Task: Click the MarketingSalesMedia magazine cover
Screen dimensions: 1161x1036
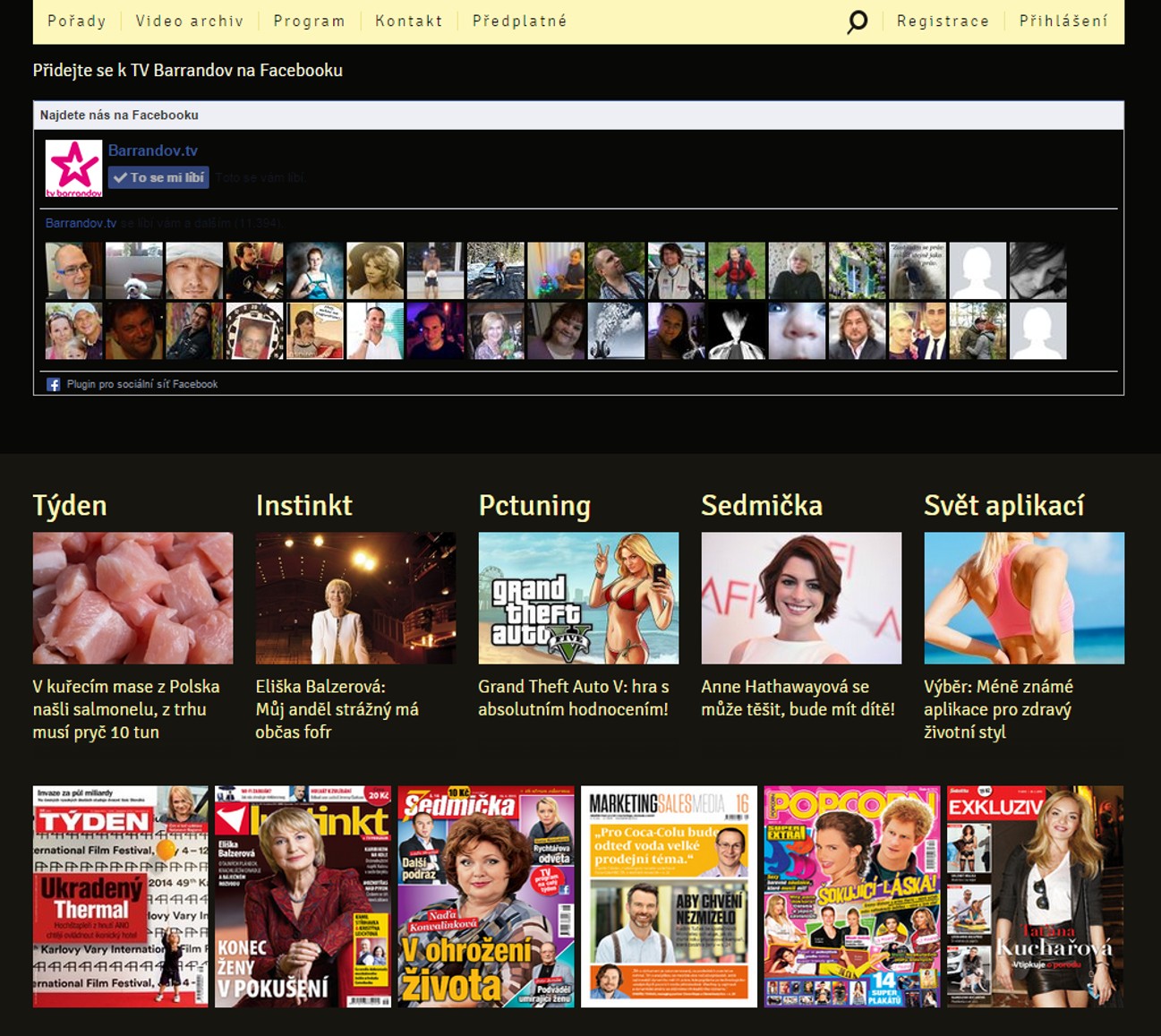Action: 670,896
